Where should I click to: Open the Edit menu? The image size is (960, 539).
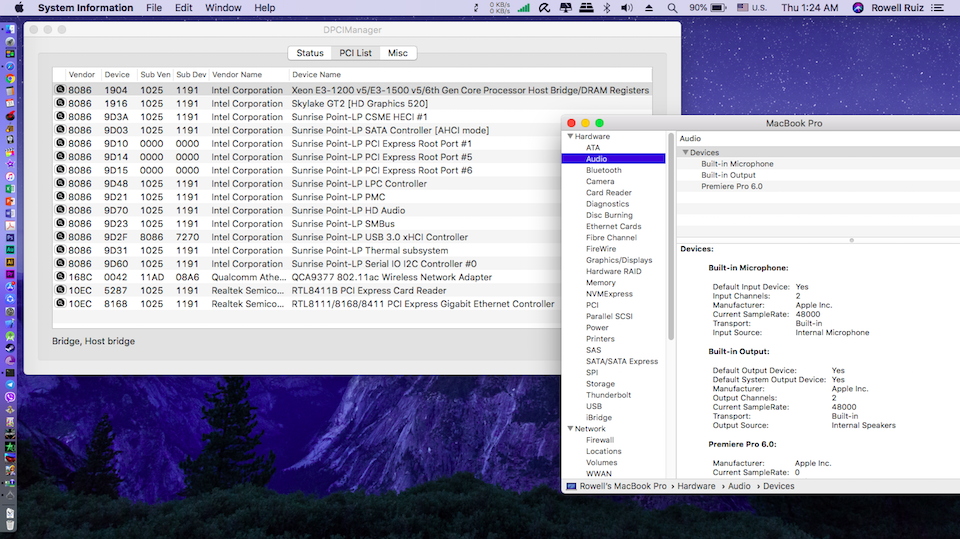[x=183, y=8]
